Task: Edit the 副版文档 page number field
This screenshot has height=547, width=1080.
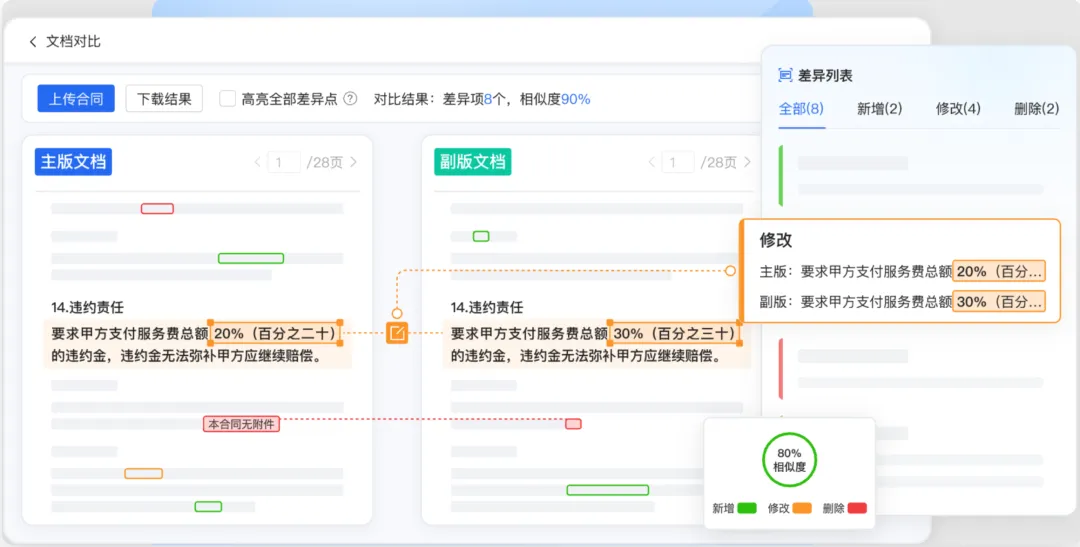Action: tap(678, 163)
